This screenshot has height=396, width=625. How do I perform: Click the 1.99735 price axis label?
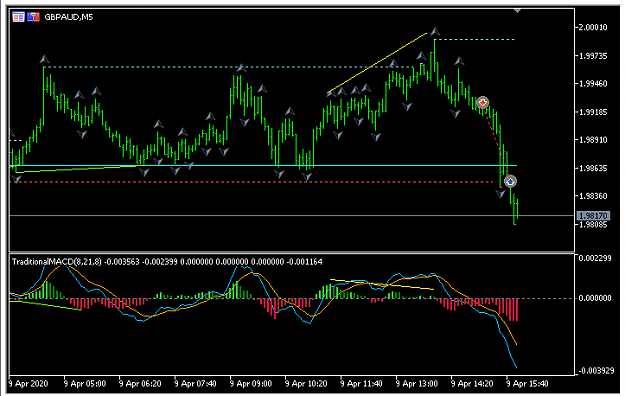[x=593, y=56]
